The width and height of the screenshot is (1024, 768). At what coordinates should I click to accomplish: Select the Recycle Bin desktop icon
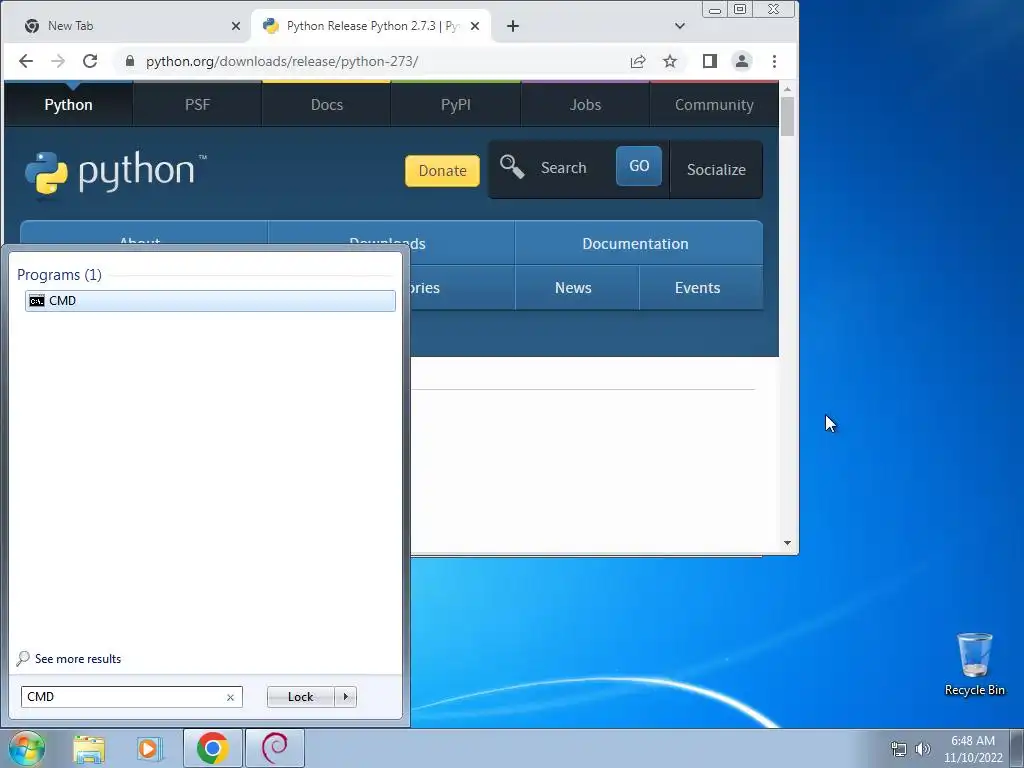pyautogui.click(x=974, y=664)
